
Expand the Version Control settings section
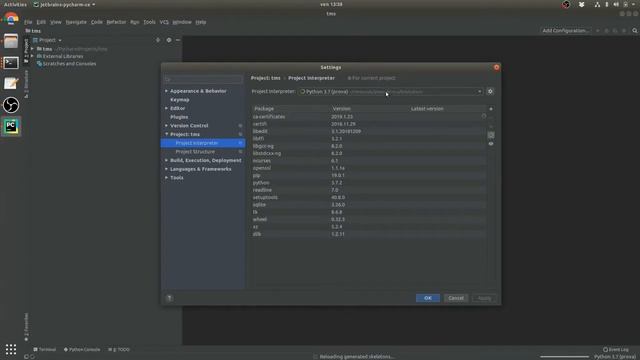(x=167, y=126)
